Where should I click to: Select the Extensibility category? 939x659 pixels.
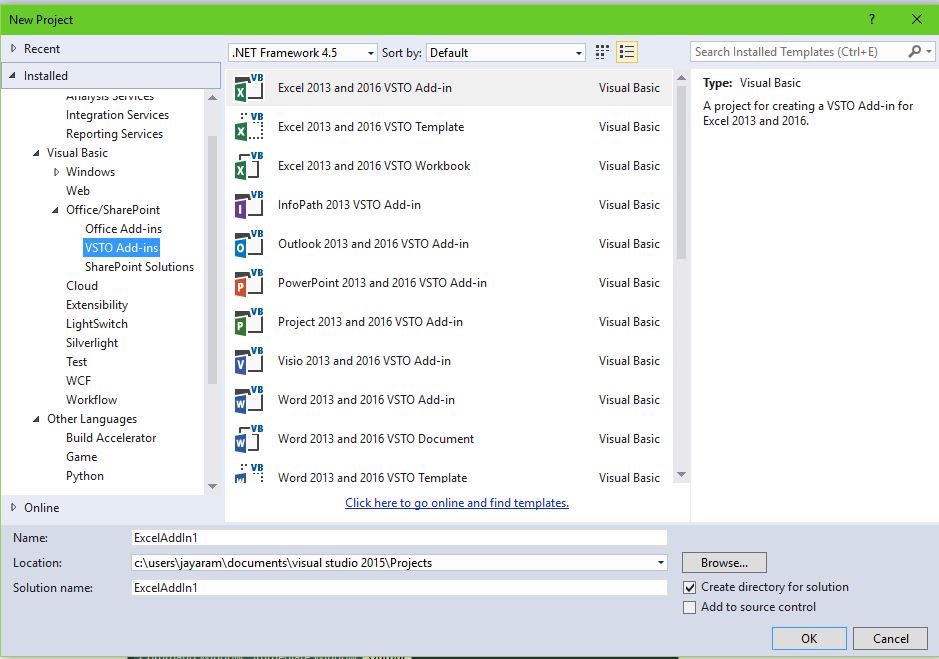coord(96,305)
